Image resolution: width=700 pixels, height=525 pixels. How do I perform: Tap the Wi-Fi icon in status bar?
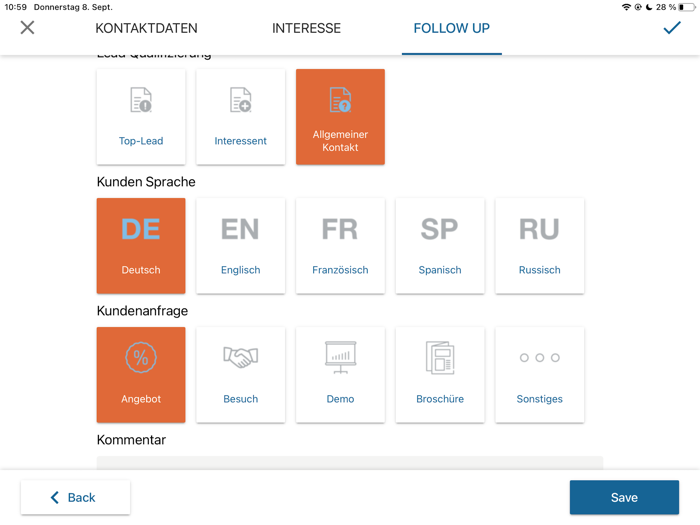(x=626, y=7)
